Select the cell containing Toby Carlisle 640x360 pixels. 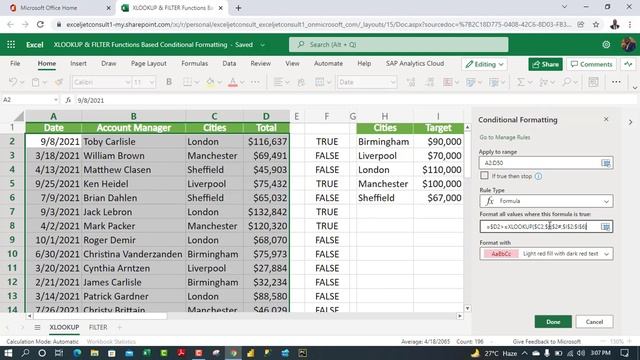[133, 142]
